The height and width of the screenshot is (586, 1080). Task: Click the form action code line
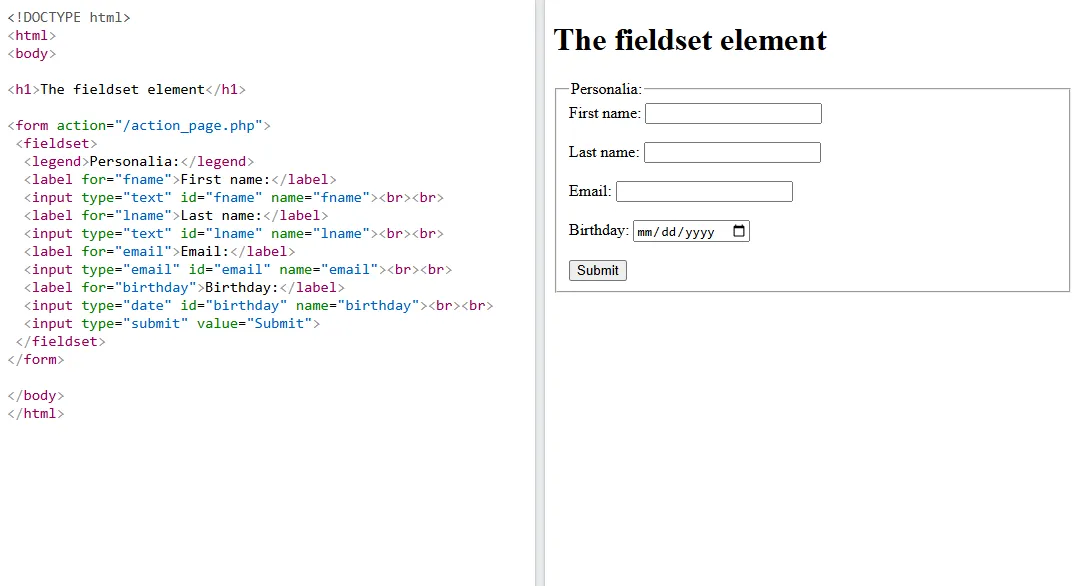pos(139,126)
